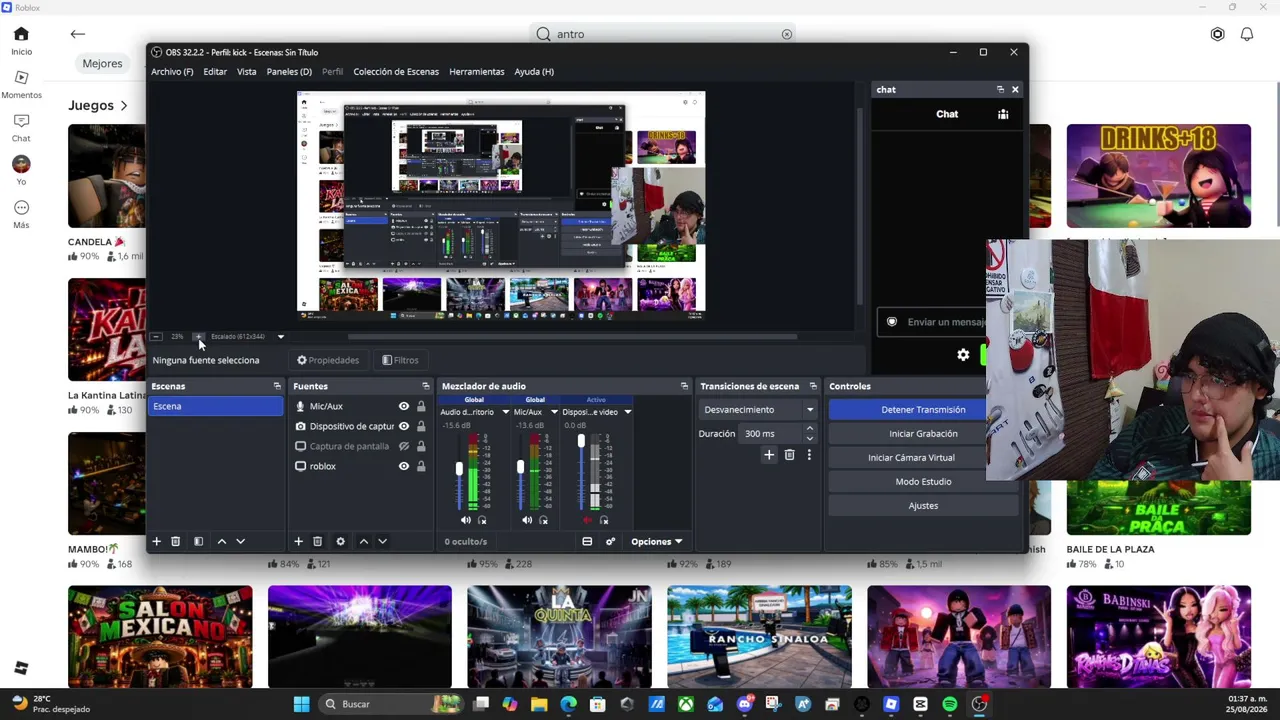The height and width of the screenshot is (720, 1280).
Task: Lock the Captura de pantalla source
Action: [421, 446]
